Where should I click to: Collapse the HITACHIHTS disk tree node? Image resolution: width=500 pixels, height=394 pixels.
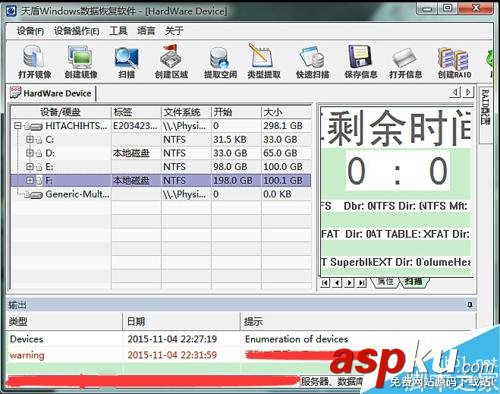coord(18,126)
